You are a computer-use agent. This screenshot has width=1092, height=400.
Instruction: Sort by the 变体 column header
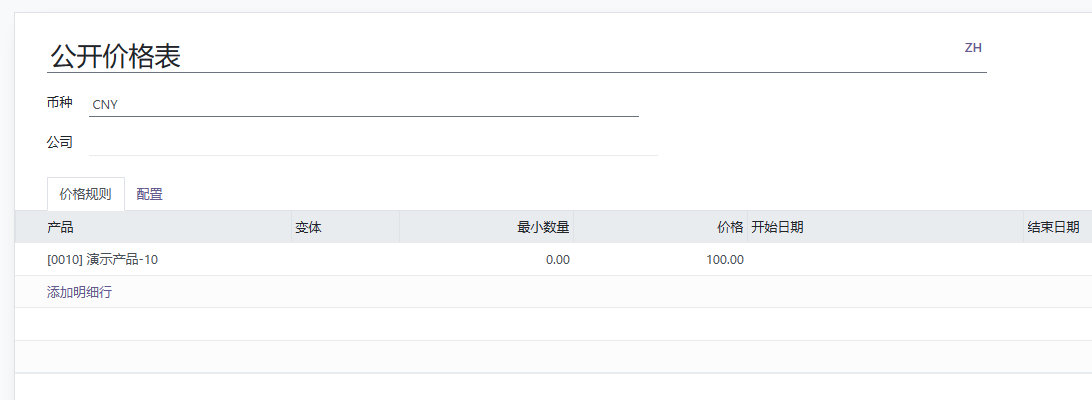tap(345, 227)
